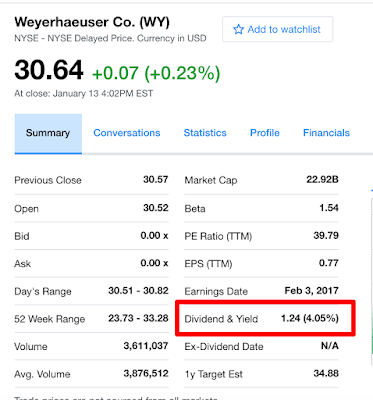Click the Avg. Volume value 3,876,512

click(146, 373)
